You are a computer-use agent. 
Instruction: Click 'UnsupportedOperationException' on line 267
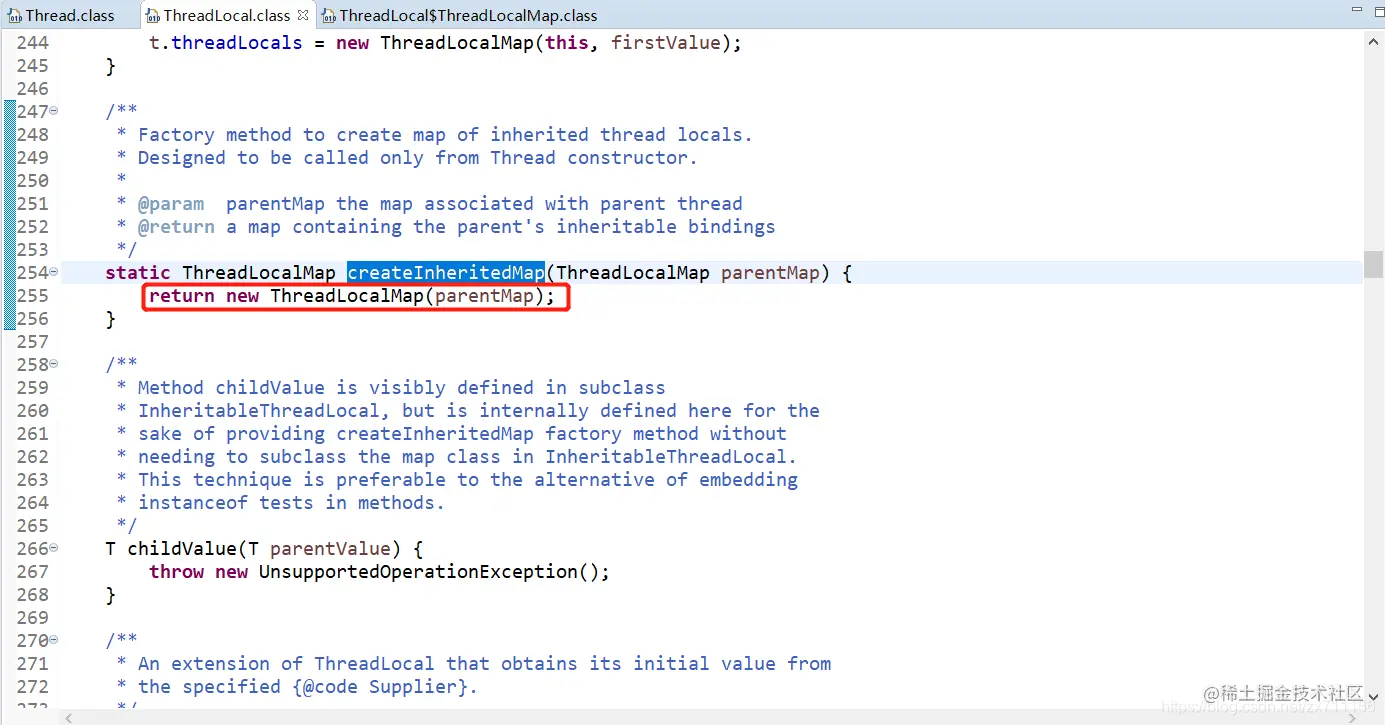(418, 571)
